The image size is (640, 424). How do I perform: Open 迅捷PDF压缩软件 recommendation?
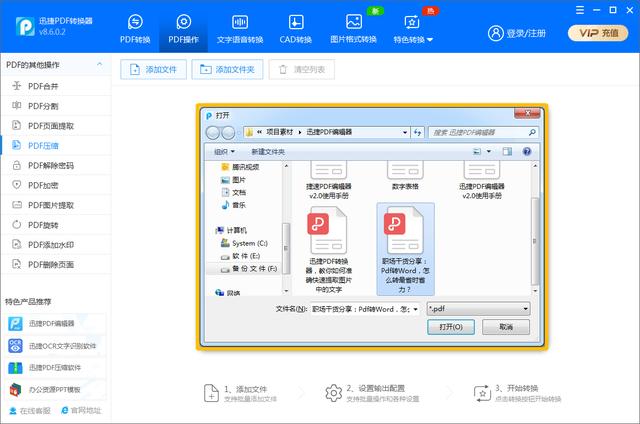56,368
